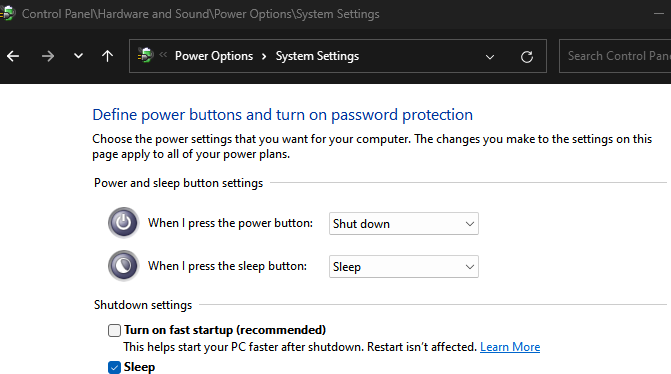The image size is (671, 374).
Task: Click the sleep button moon icon
Action: tap(123, 266)
